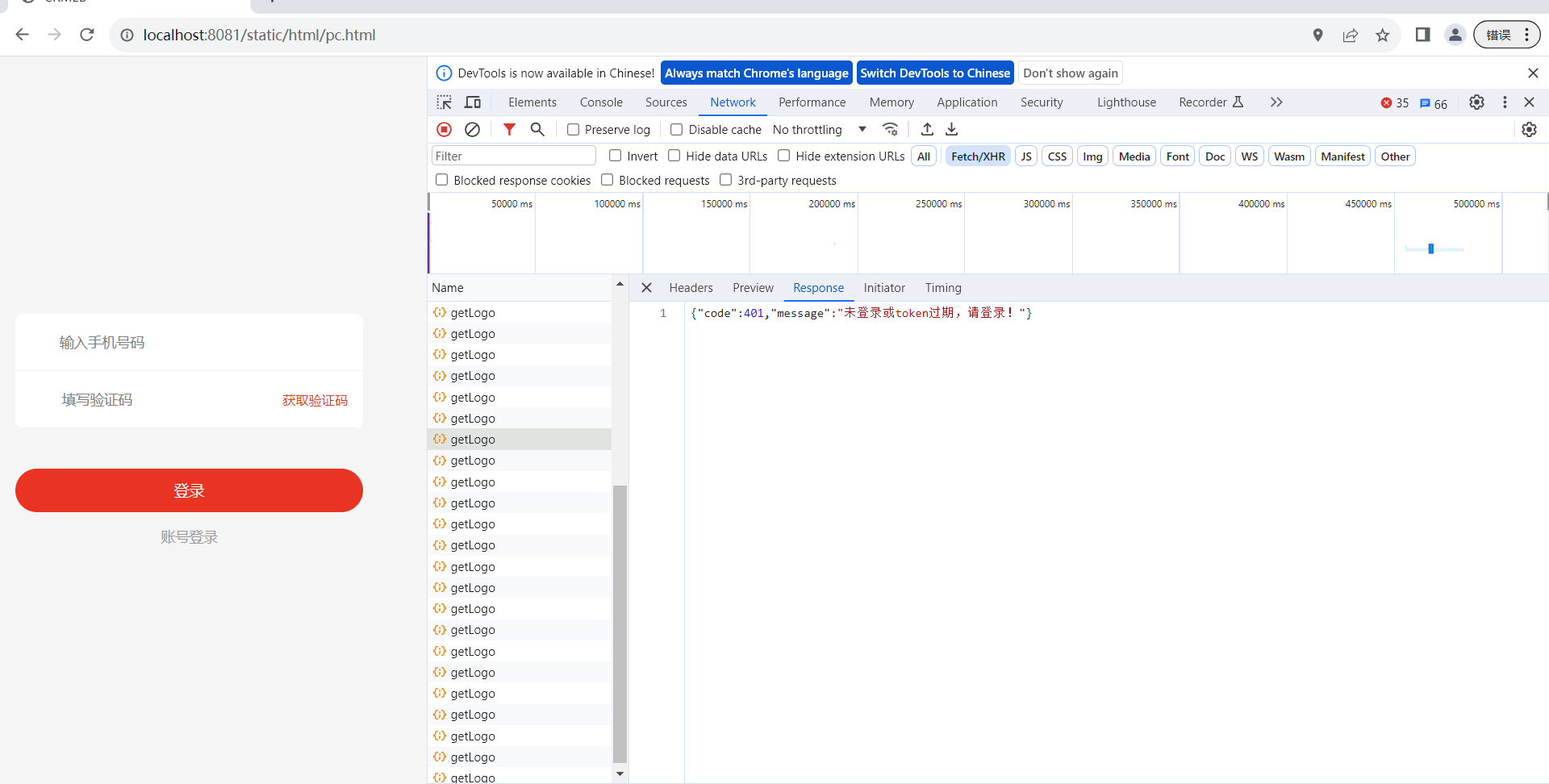
Task: Check Blocked requests checkbox
Action: click(607, 180)
